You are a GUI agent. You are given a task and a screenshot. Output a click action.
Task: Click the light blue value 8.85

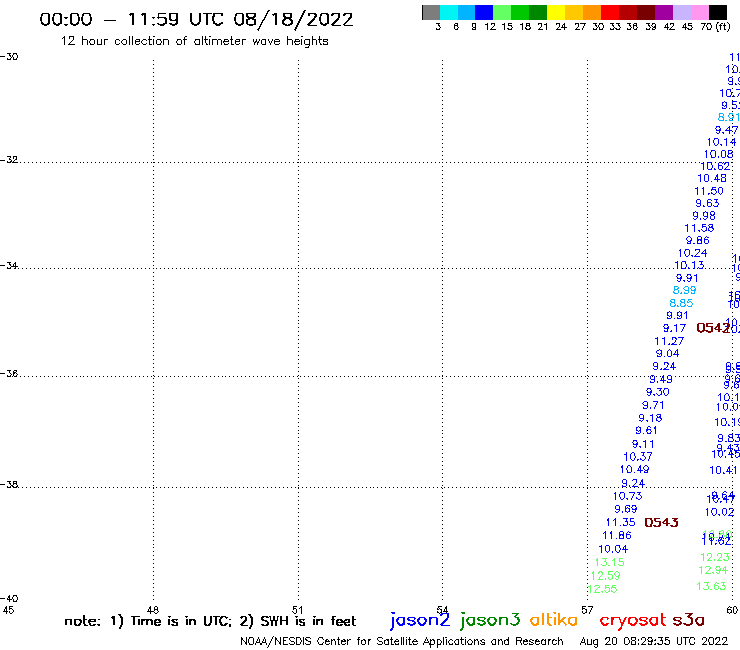[681, 303]
